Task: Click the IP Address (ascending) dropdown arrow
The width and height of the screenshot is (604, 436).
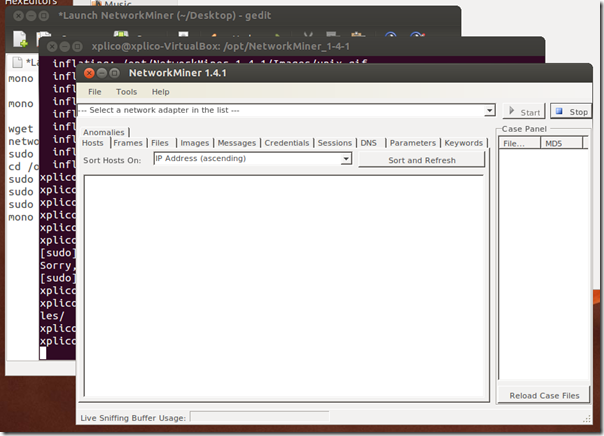Action: click(346, 159)
